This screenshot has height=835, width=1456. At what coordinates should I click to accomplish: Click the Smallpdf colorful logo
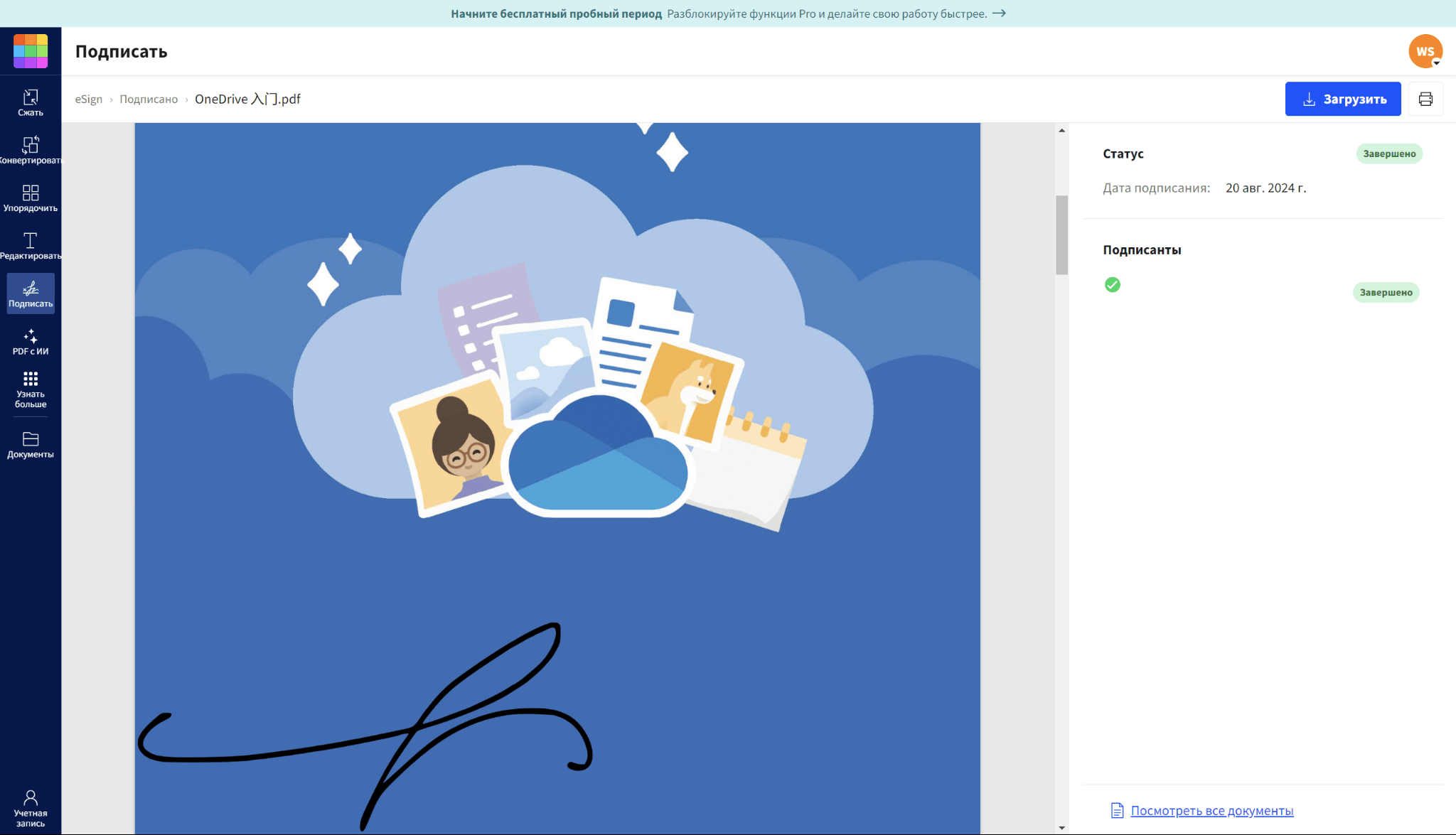point(31,51)
